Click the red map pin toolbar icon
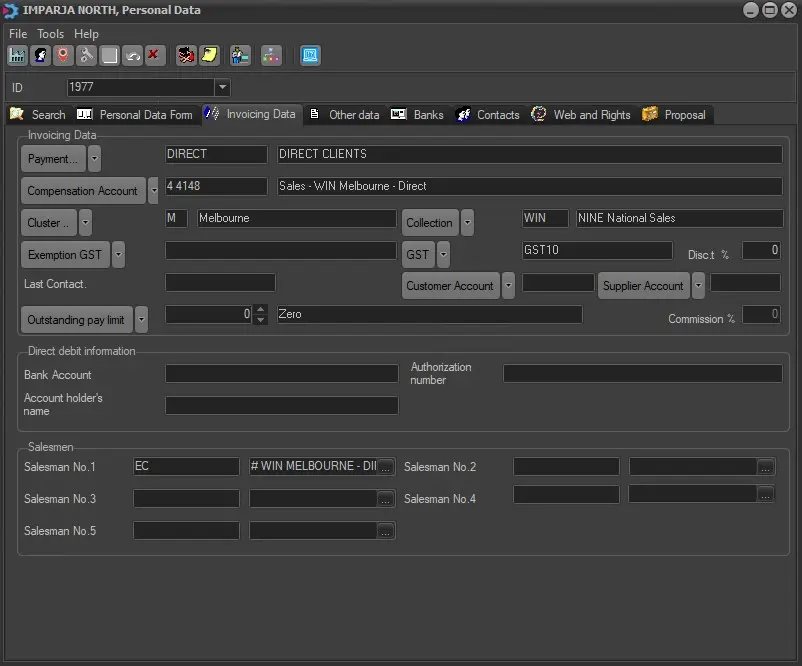This screenshot has height=666, width=802. (x=63, y=56)
